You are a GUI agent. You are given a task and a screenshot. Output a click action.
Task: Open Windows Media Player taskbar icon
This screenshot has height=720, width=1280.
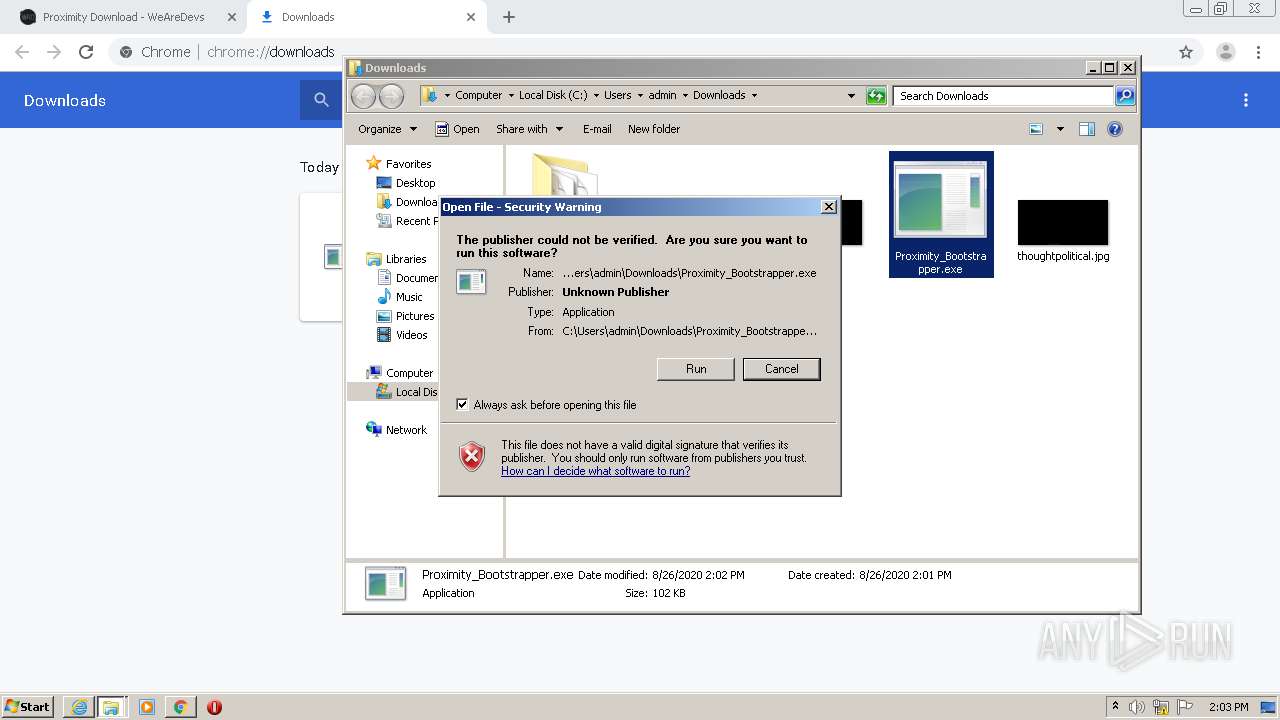(147, 706)
